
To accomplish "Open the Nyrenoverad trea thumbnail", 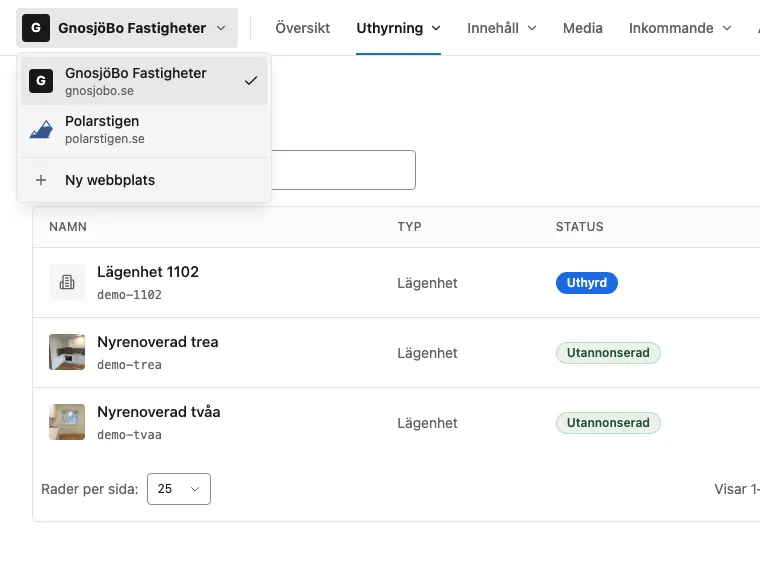I will click(67, 352).
